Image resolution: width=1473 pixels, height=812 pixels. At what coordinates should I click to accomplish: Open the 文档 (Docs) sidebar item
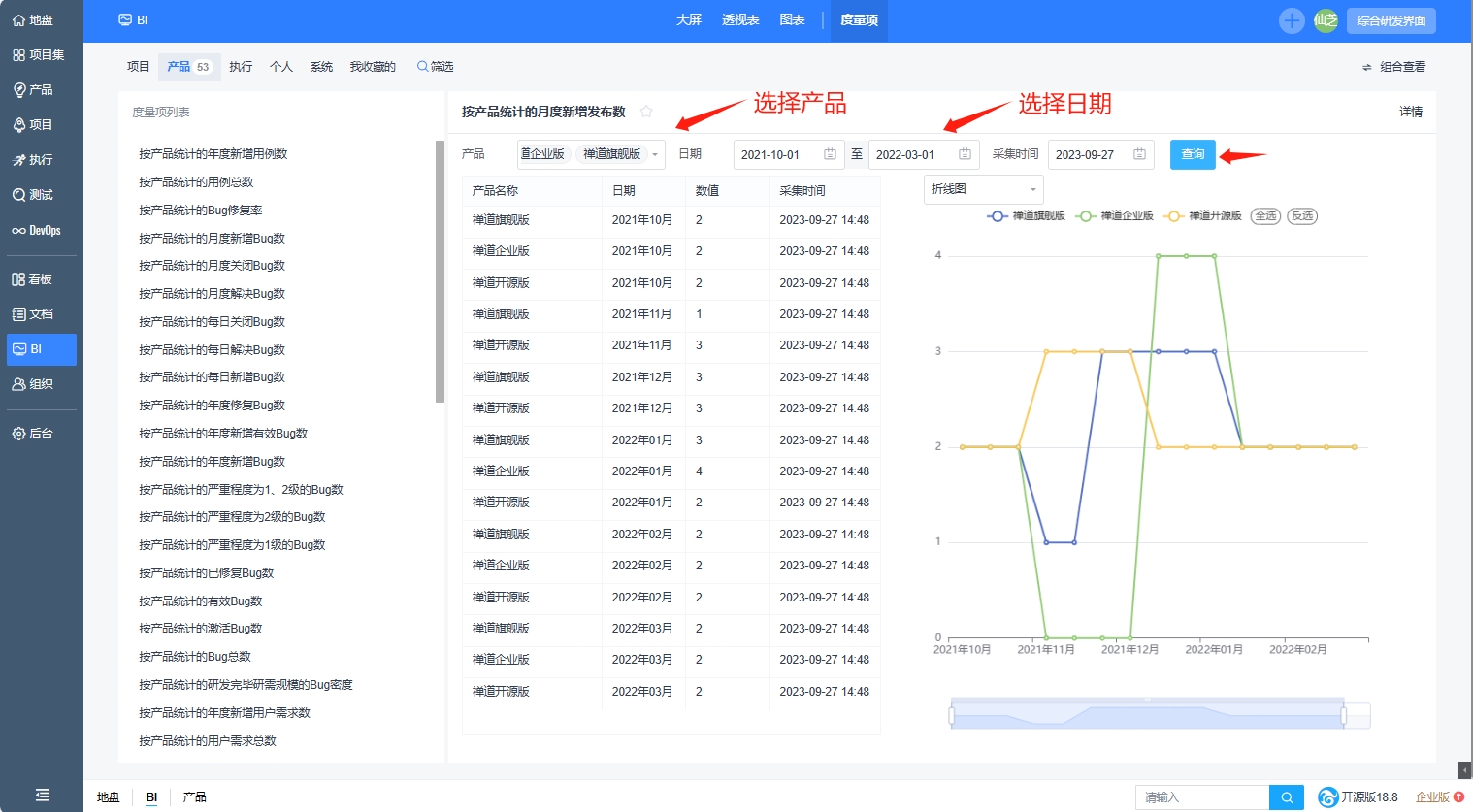[x=33, y=314]
